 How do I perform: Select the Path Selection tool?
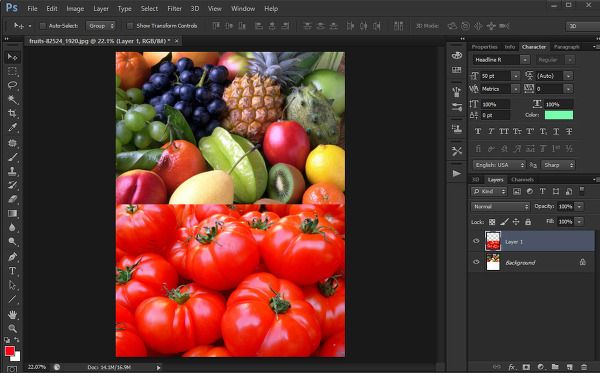click(x=12, y=285)
